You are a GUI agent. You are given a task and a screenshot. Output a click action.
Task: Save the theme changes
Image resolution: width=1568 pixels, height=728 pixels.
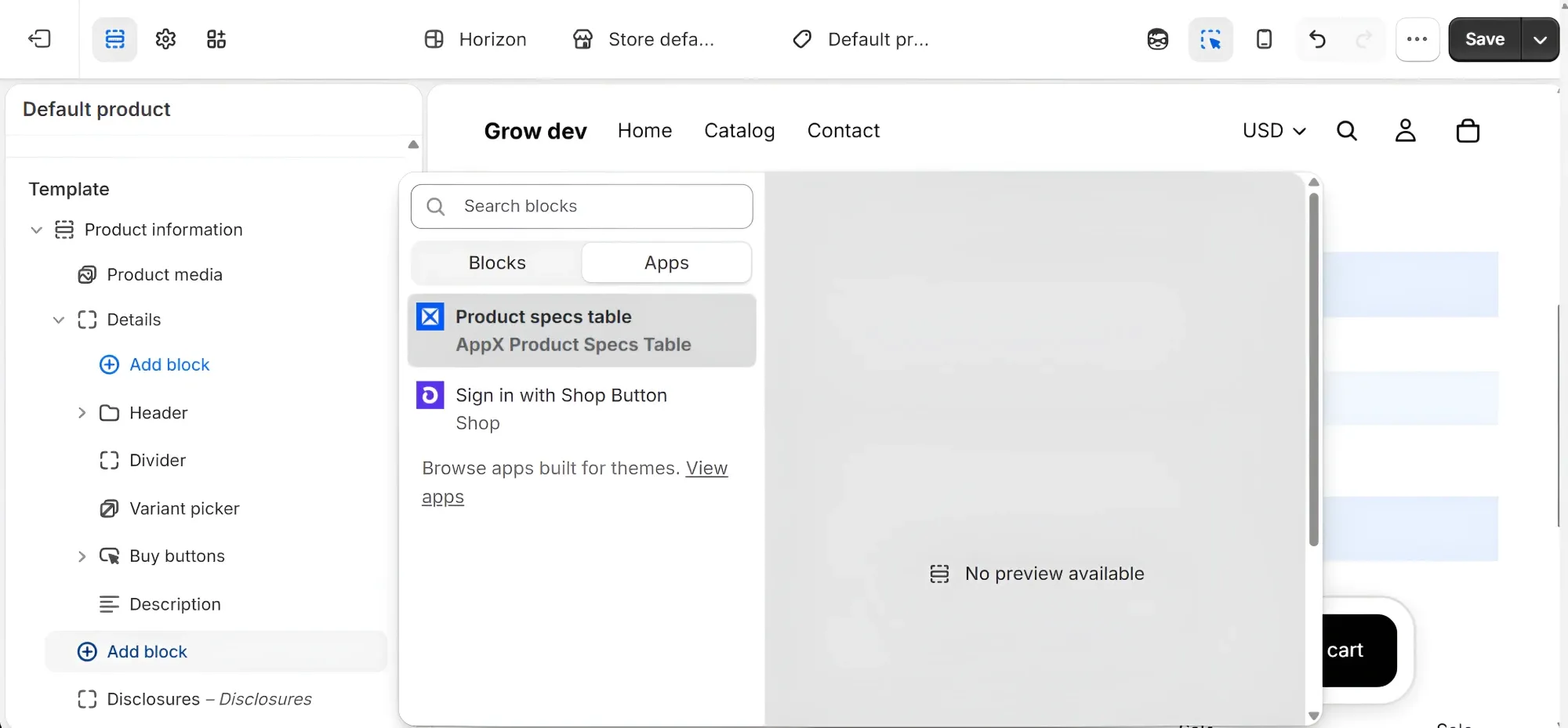coord(1485,39)
